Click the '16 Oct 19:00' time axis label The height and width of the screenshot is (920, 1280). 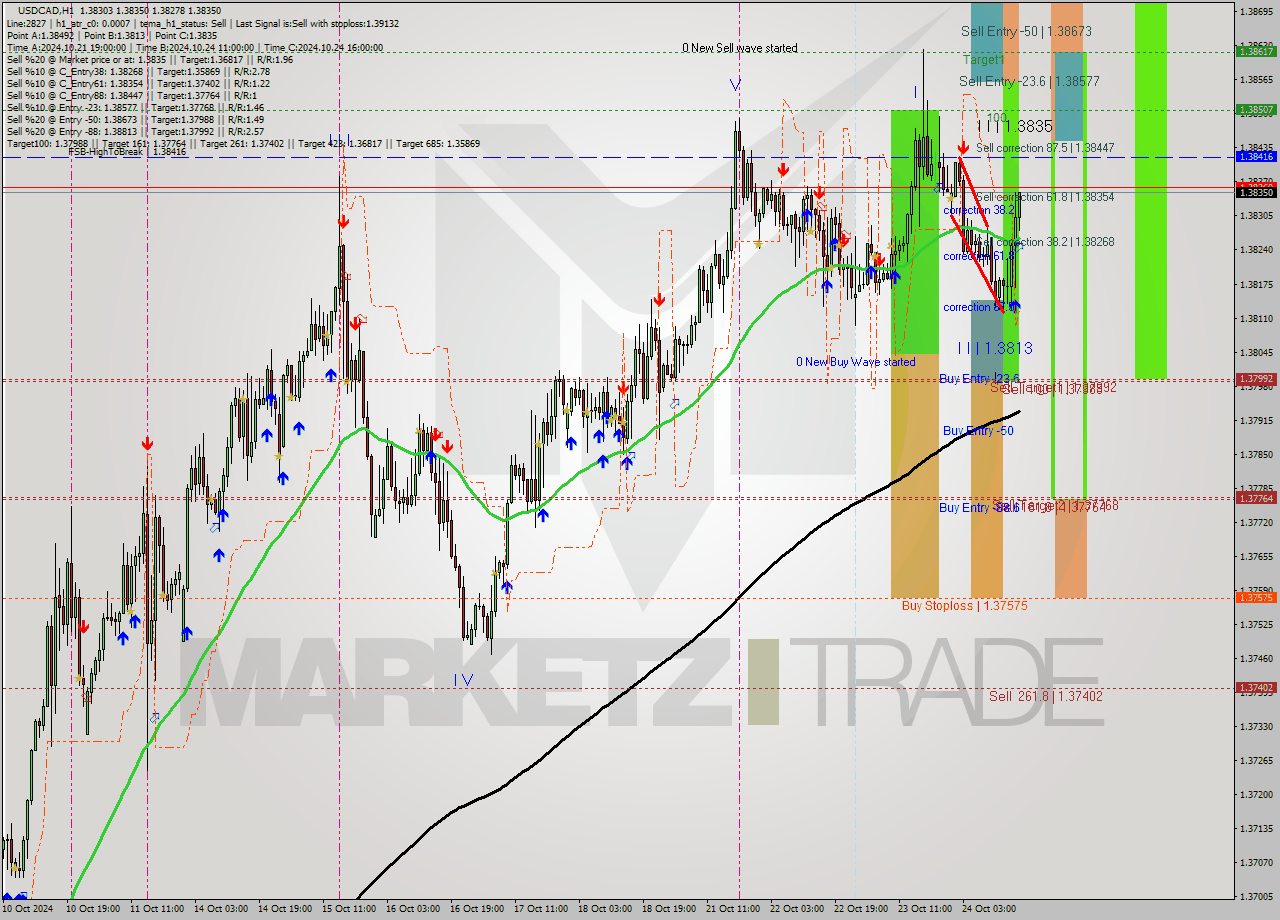[x=478, y=909]
